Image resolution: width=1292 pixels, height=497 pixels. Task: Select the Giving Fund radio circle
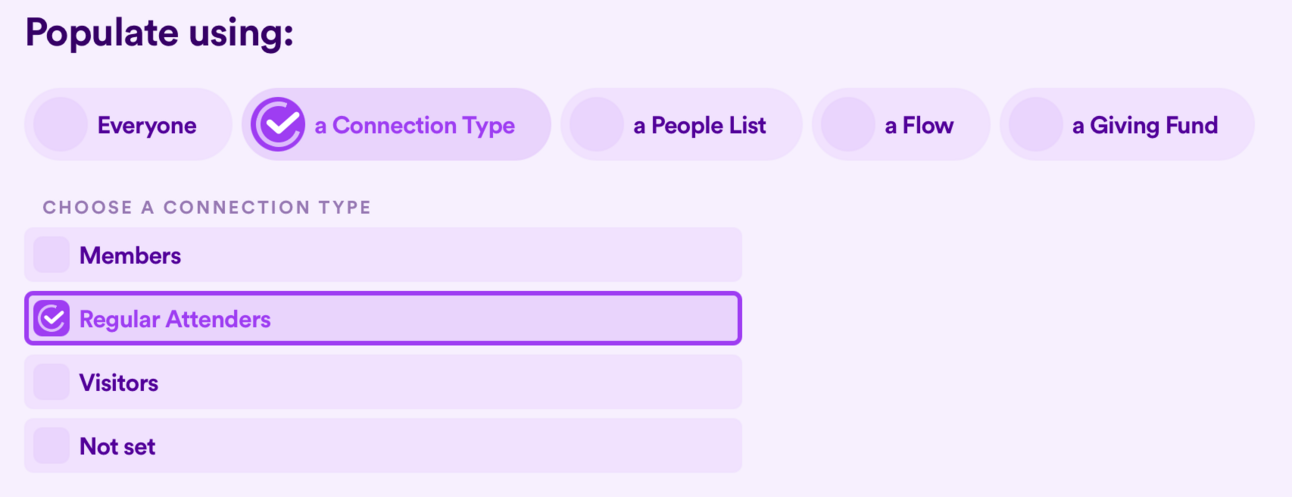point(1035,125)
